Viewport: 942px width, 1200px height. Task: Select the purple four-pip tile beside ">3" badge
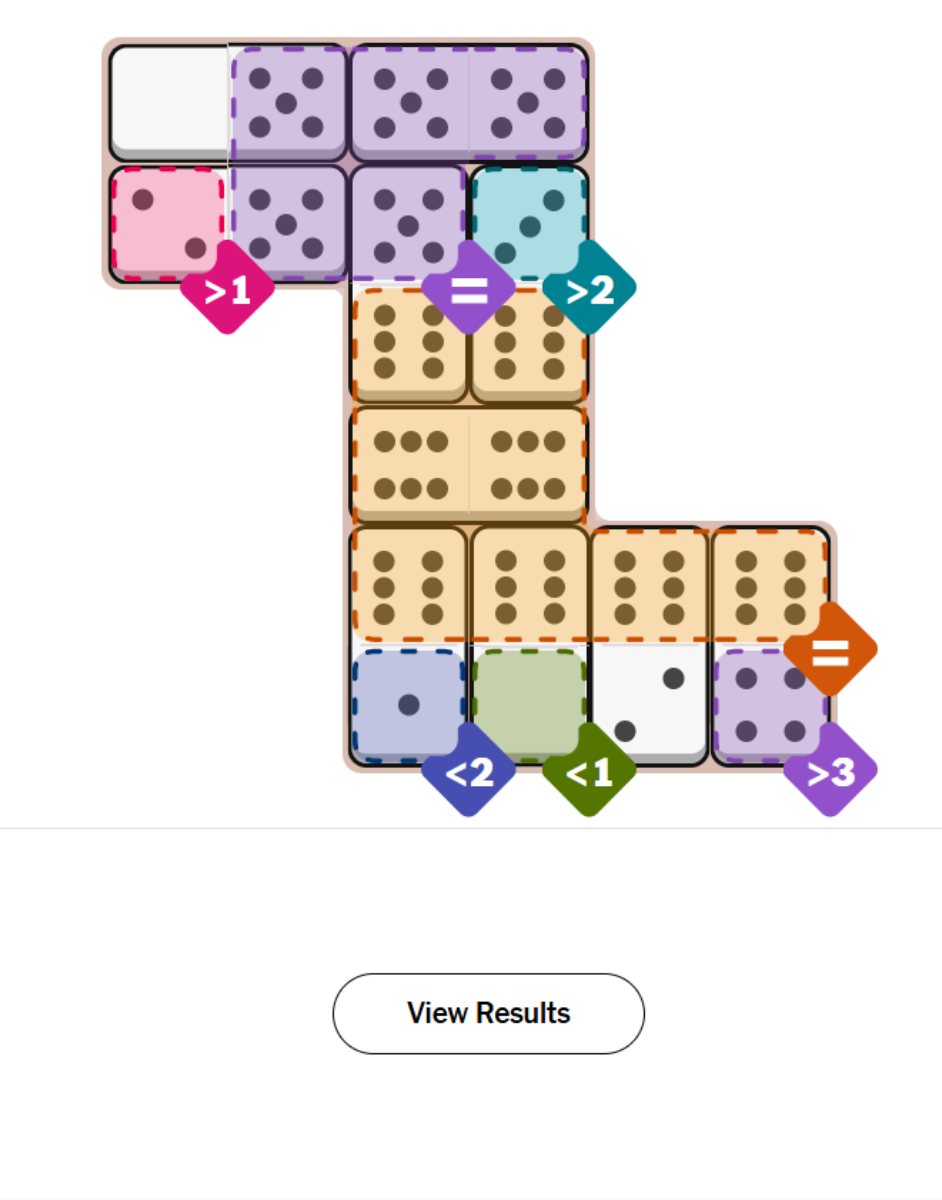click(768, 700)
